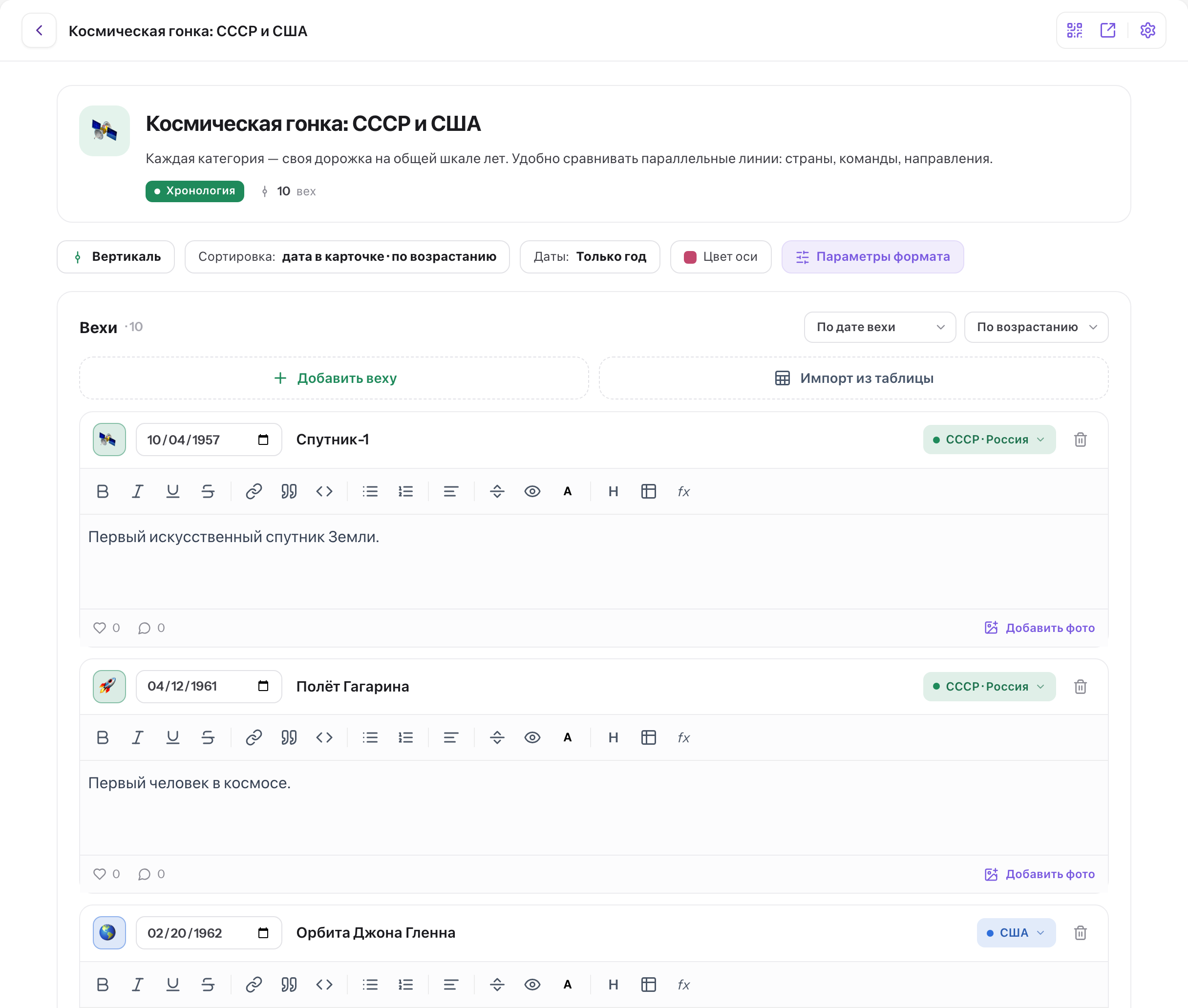Insert code in Спутник-1 editor
This screenshot has height=1008, width=1188.
[x=324, y=491]
